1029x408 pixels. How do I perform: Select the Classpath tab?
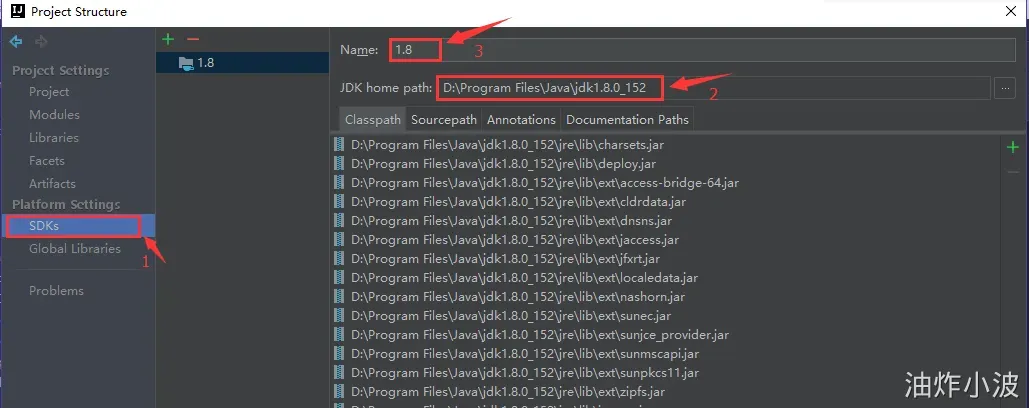coord(373,120)
